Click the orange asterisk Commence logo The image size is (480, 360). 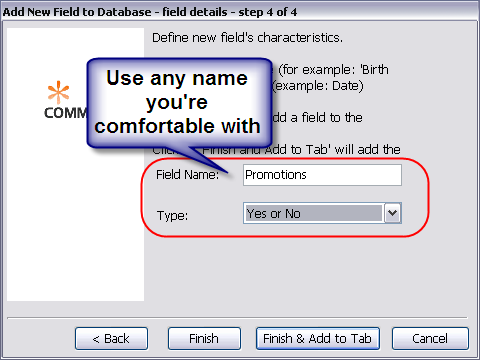58,92
